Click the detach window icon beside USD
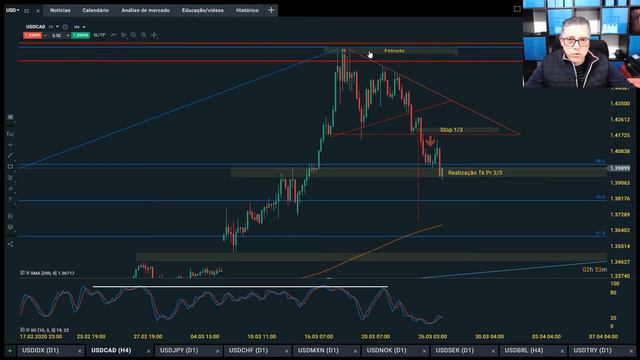 tap(27, 11)
